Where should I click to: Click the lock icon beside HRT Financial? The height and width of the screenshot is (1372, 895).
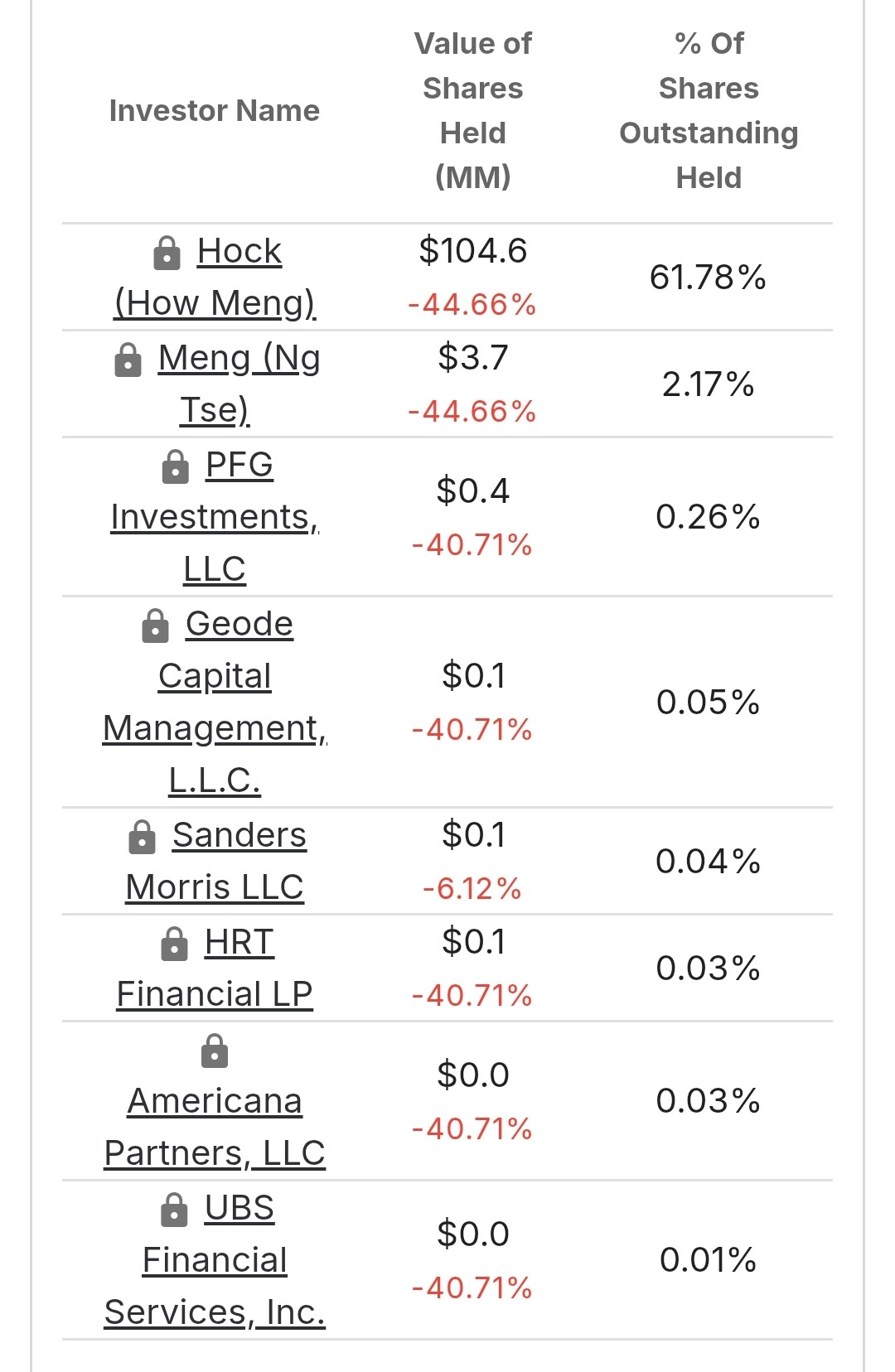coord(174,944)
